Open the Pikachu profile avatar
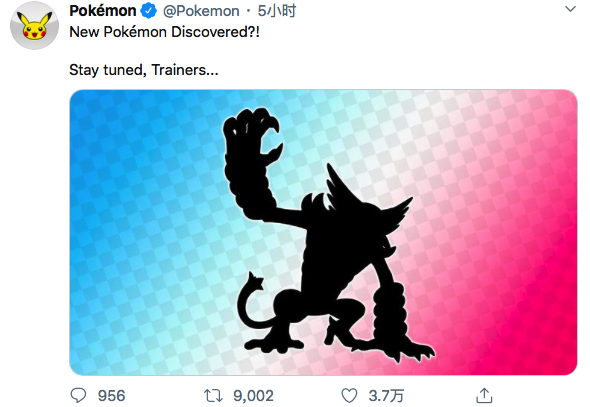This screenshot has width=590, height=407. (x=34, y=26)
